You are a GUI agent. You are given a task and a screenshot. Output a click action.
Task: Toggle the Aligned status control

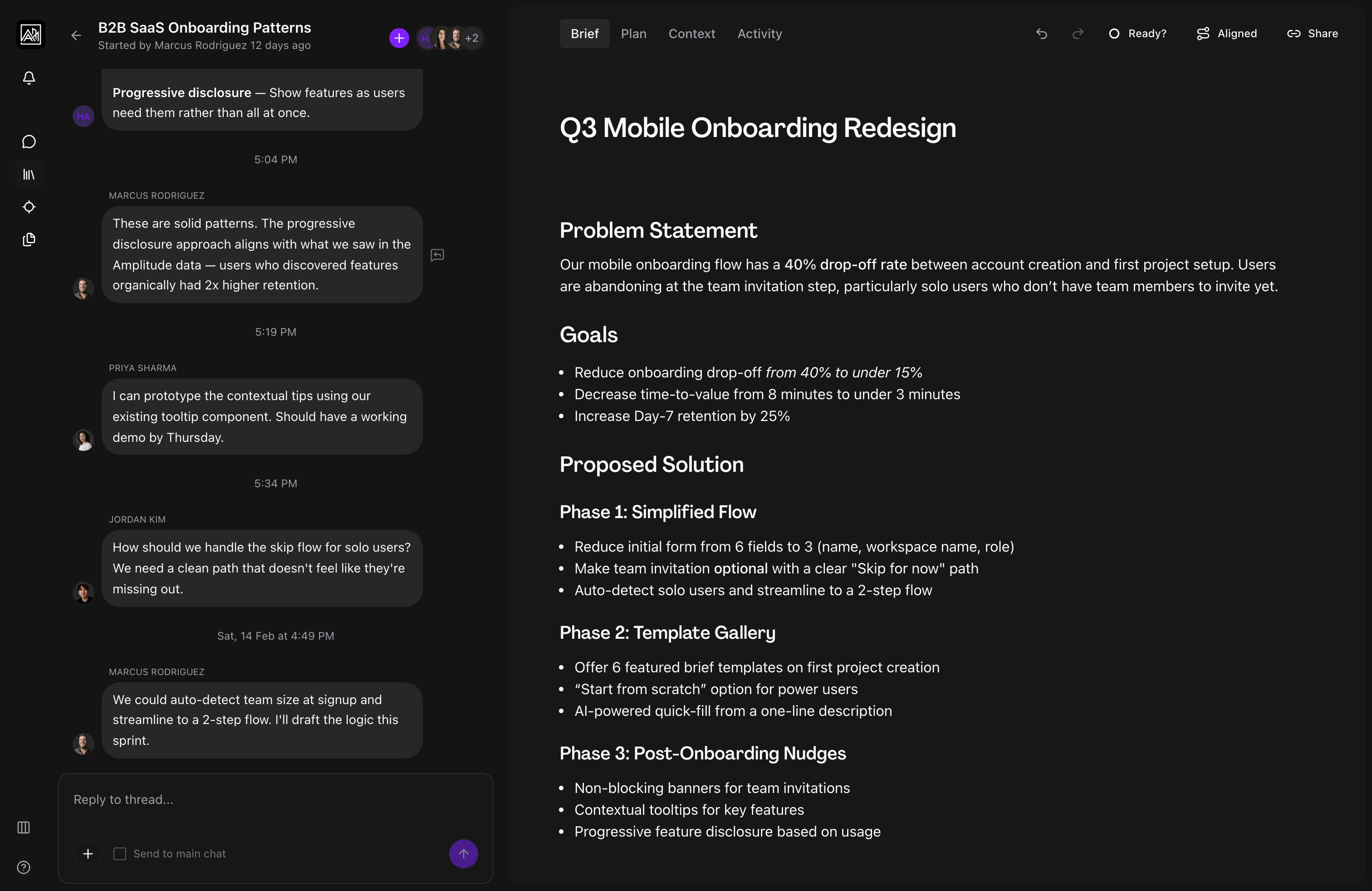1226,34
